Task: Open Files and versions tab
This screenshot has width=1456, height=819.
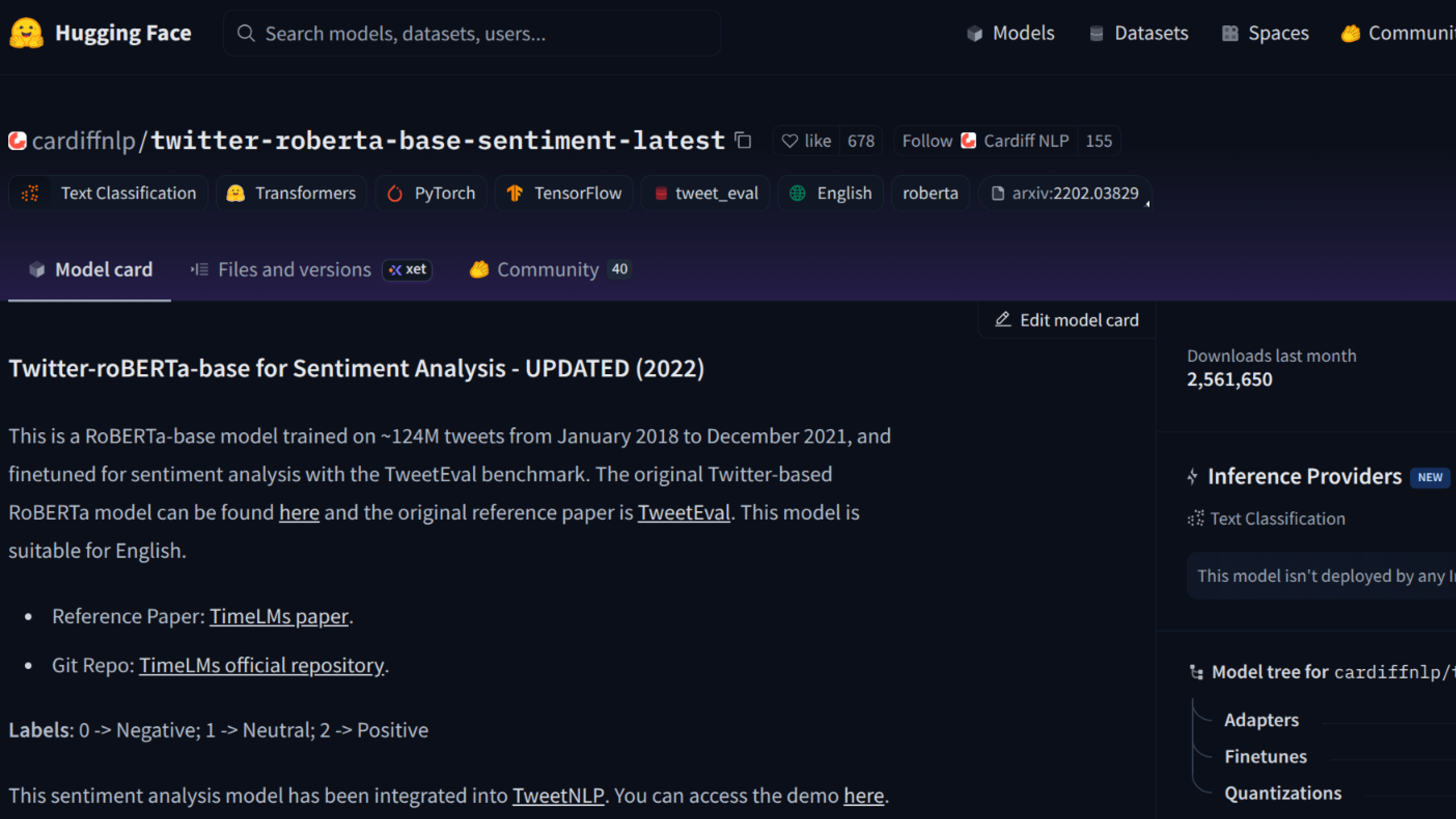Action: coord(310,270)
